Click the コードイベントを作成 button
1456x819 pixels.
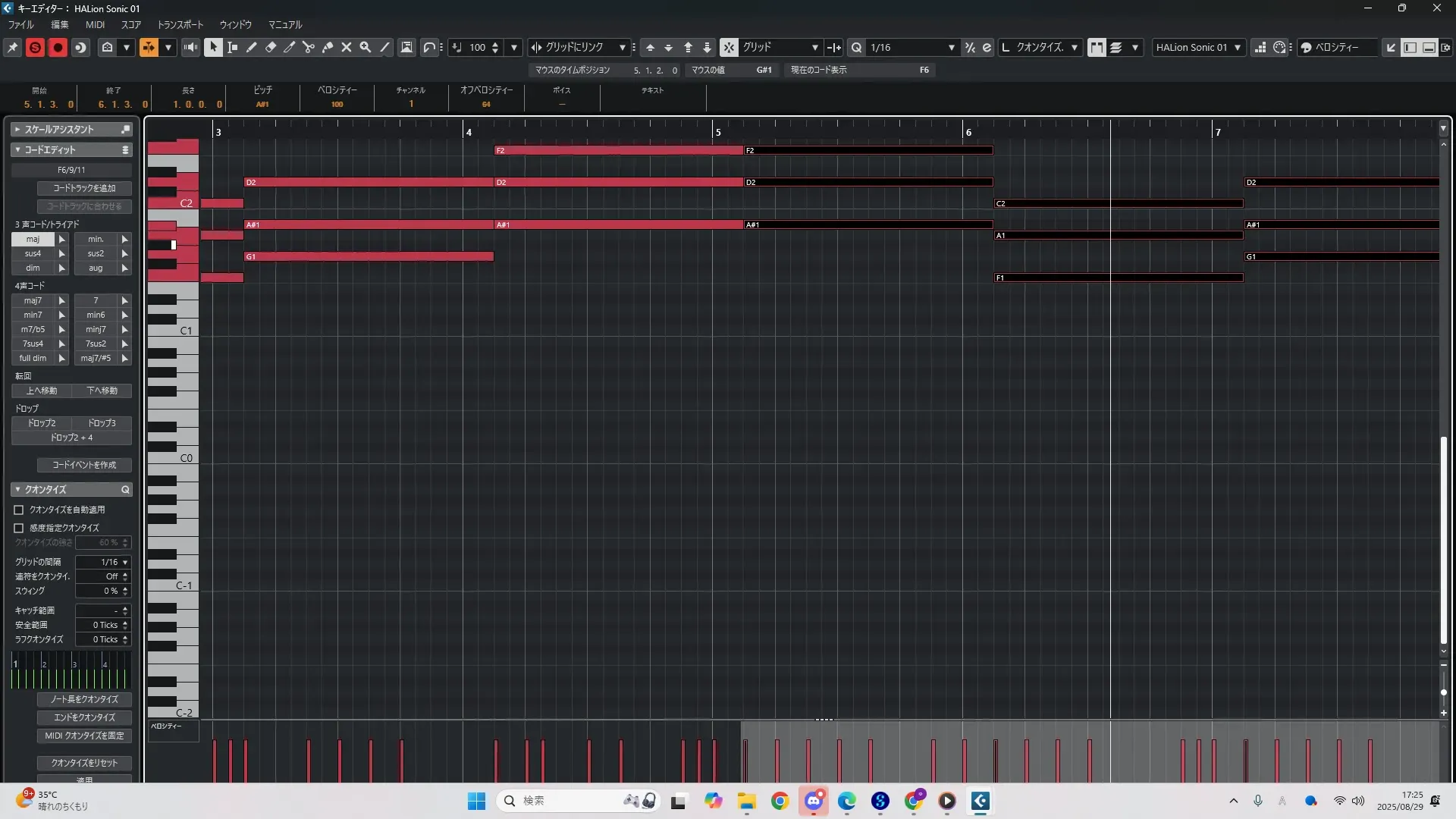tap(84, 465)
